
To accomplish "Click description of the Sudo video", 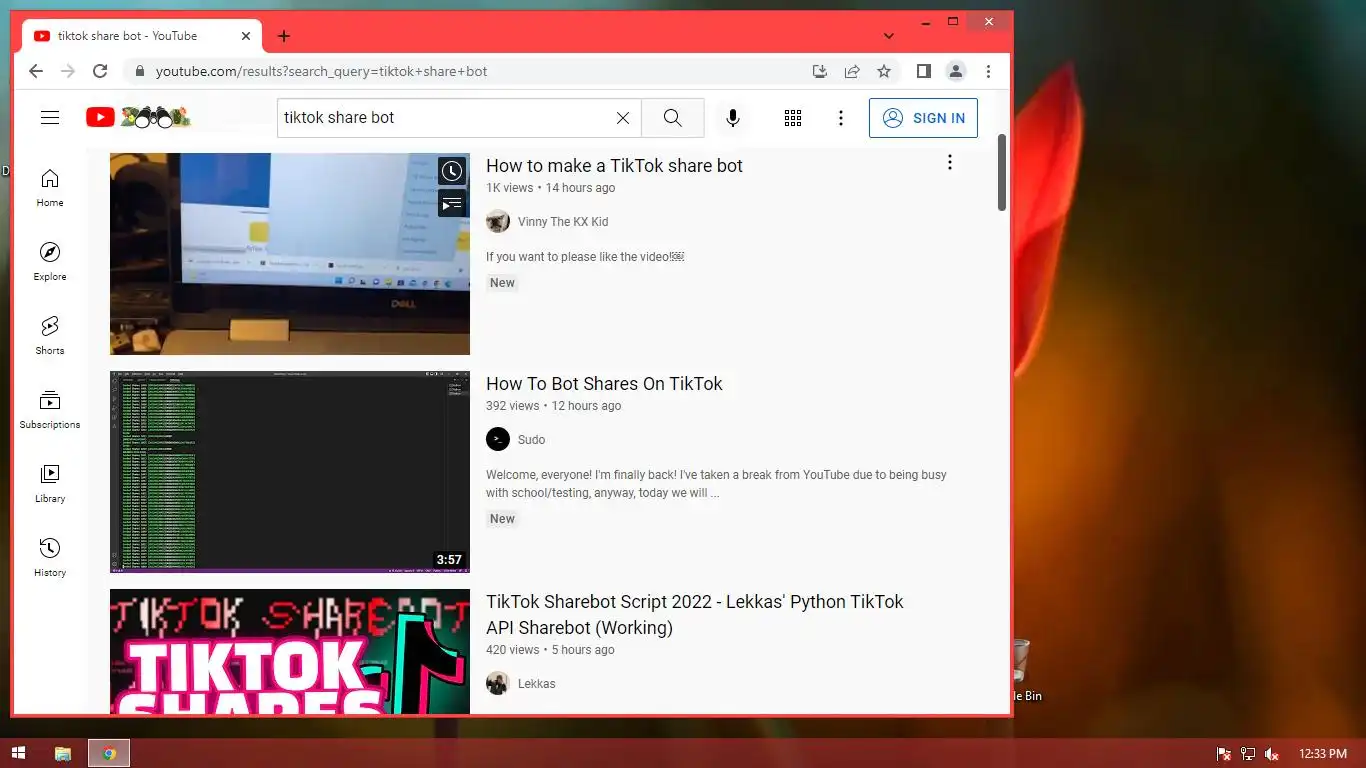I will [x=716, y=484].
